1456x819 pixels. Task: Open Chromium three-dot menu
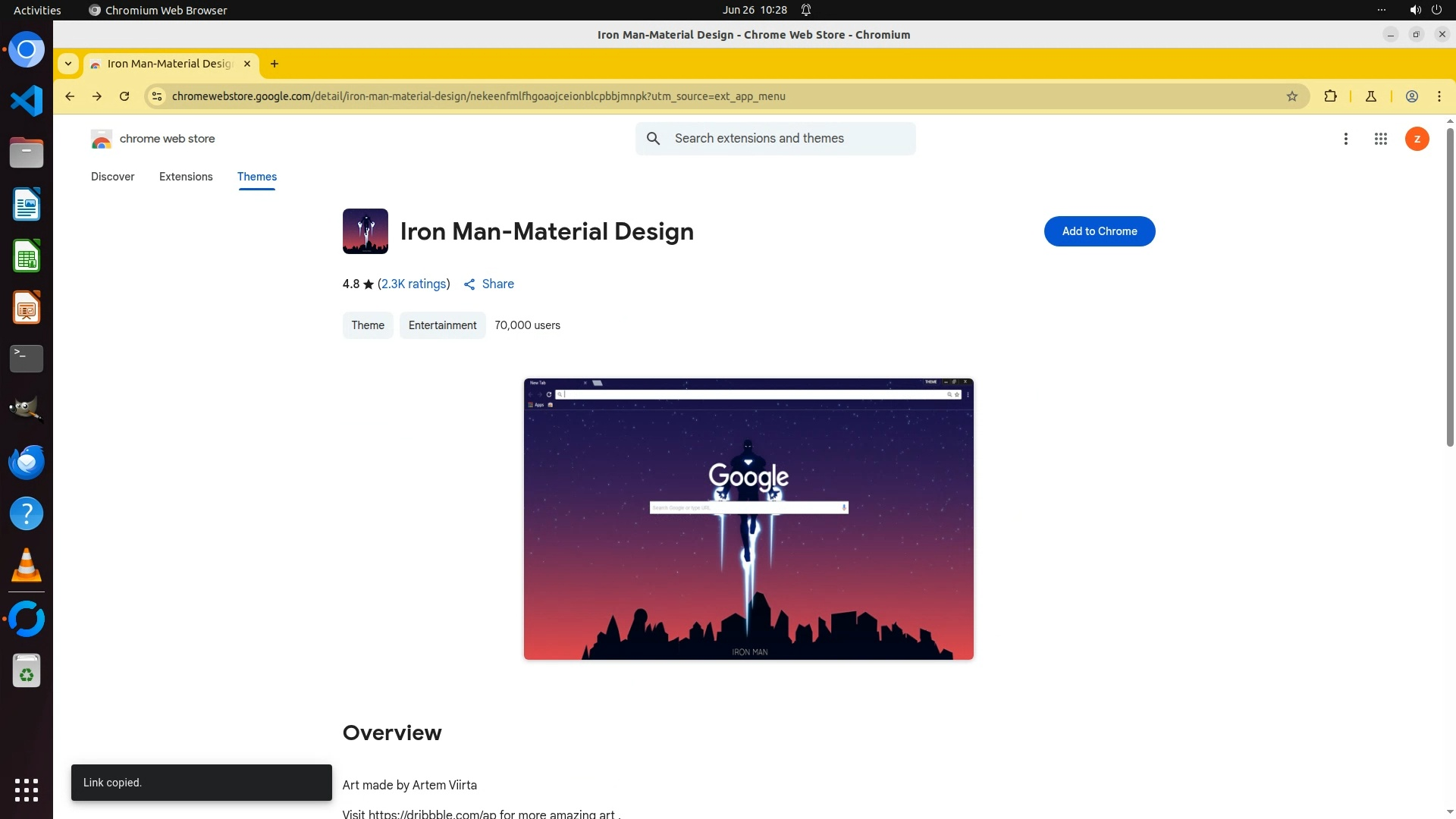click(x=1439, y=96)
